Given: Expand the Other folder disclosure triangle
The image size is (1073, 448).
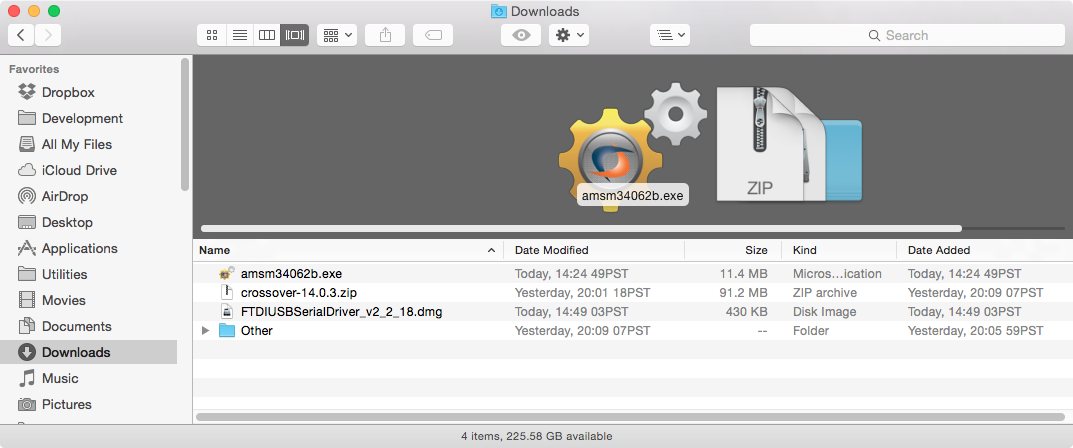Looking at the screenshot, I should 205,331.
